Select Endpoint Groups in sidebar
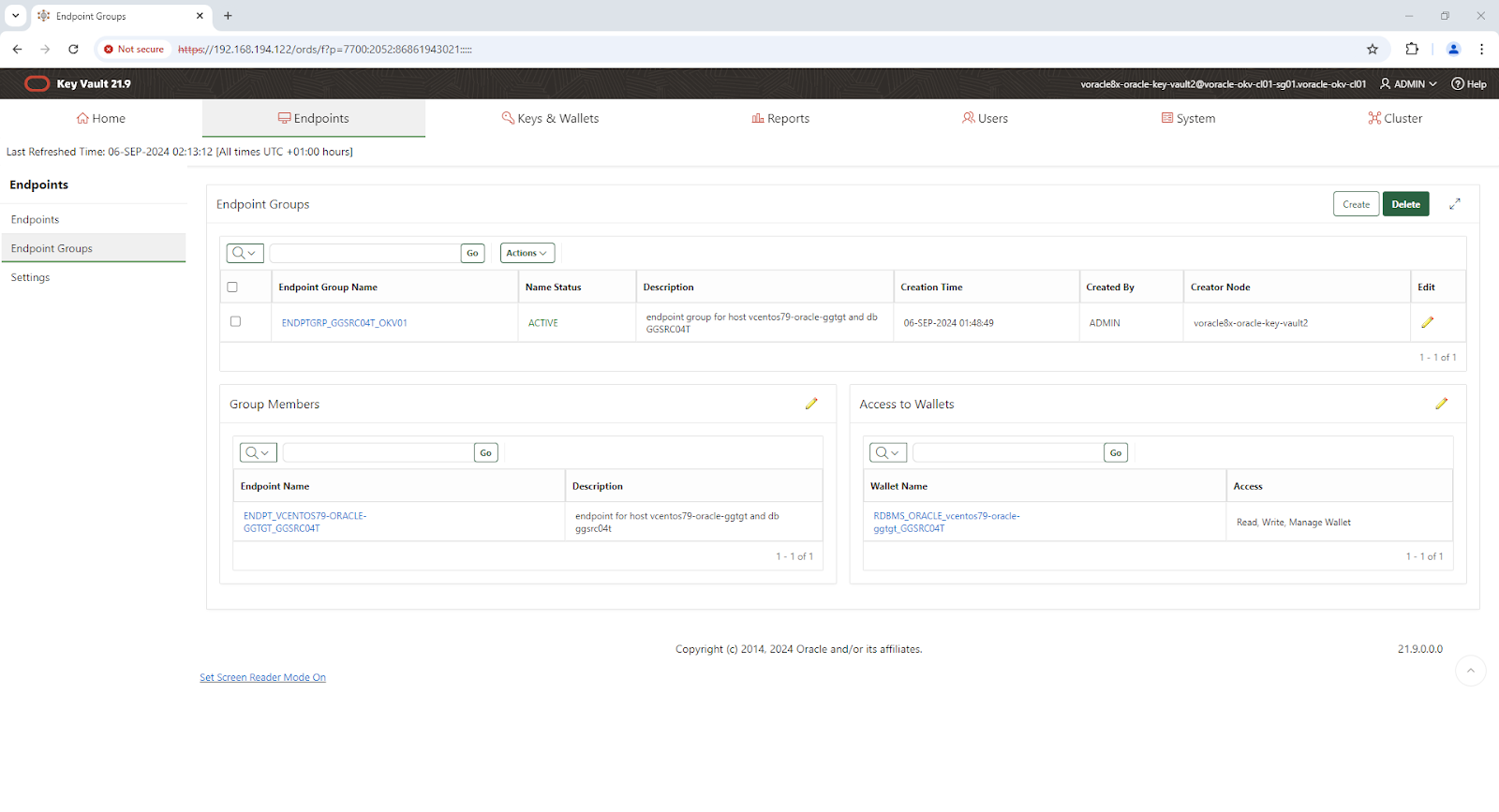 coord(93,248)
